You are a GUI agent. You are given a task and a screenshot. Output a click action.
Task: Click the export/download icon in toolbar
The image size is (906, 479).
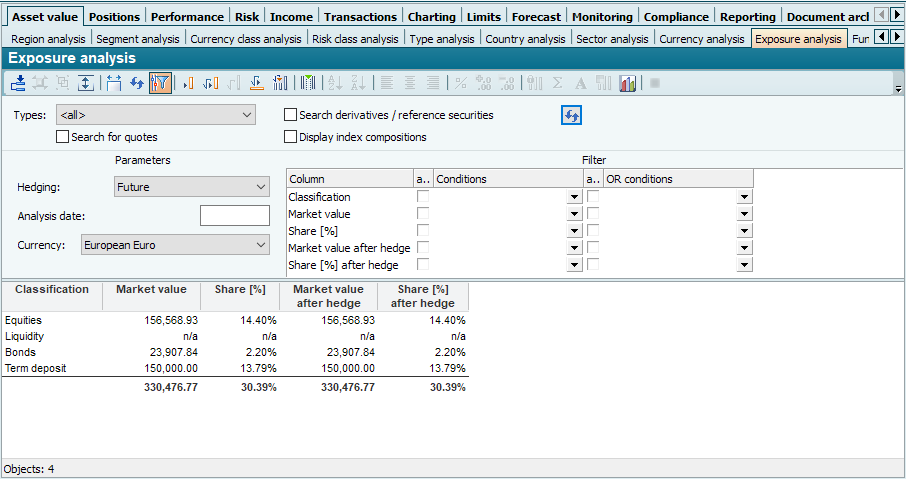tap(18, 84)
